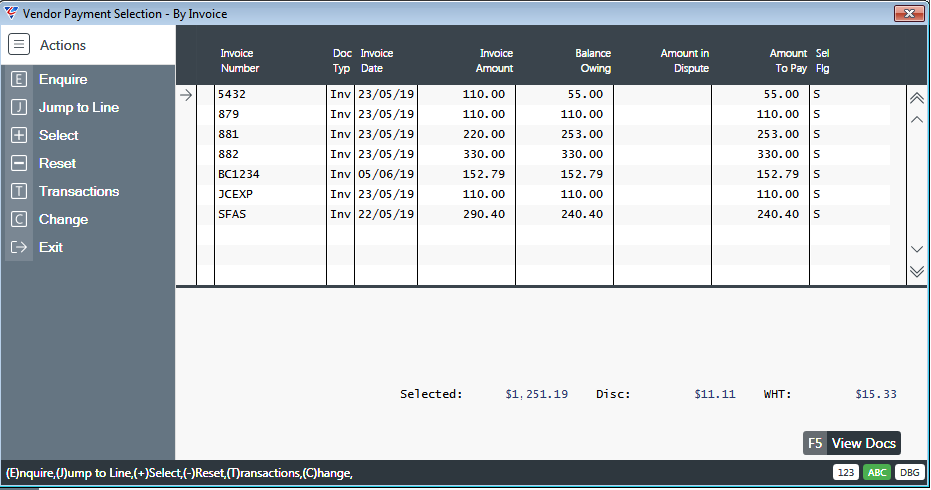This screenshot has height=490, width=931.
Task: Click the Actions header label
Action: [62, 45]
